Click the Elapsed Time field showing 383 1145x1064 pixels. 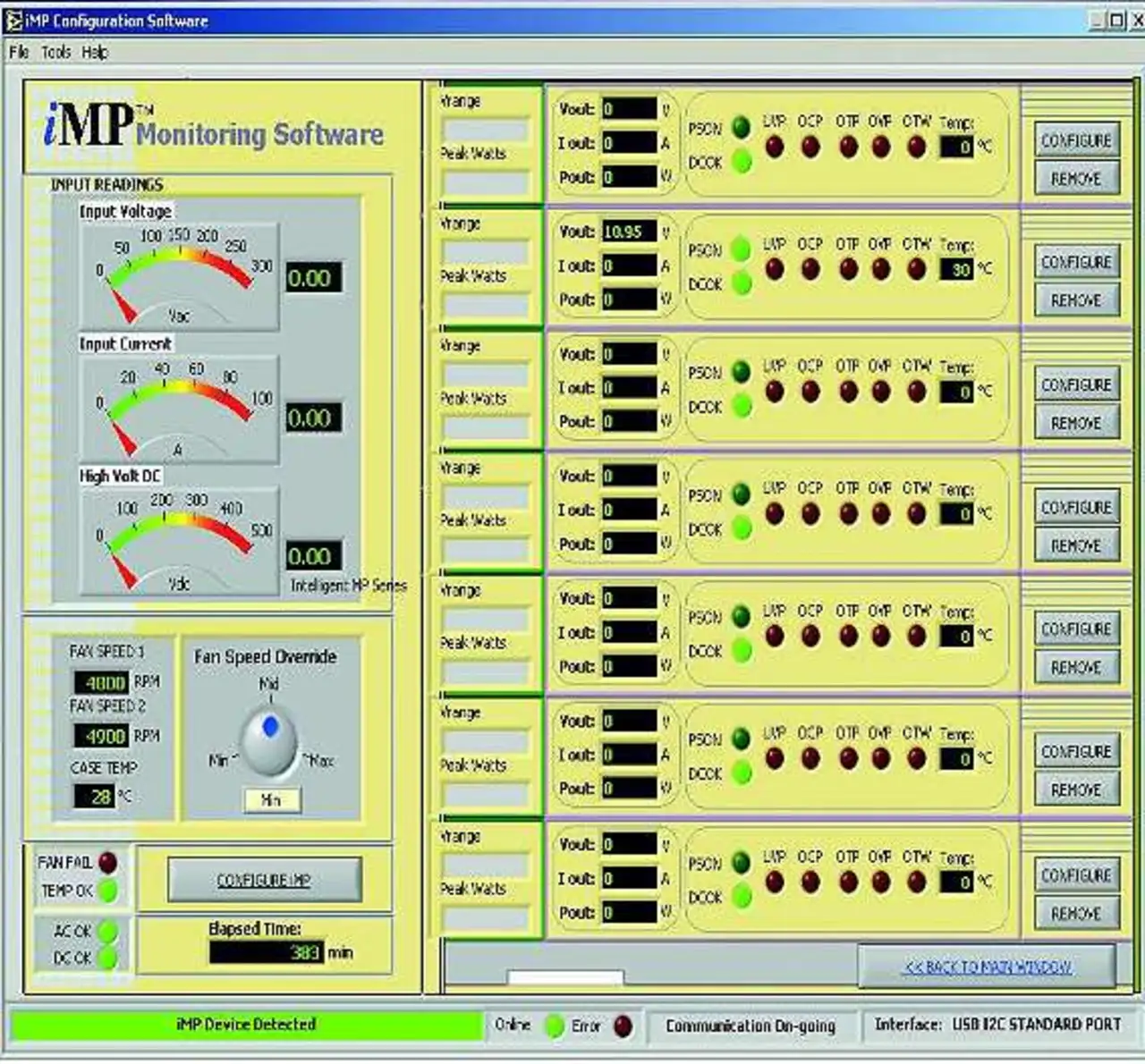coord(267,952)
